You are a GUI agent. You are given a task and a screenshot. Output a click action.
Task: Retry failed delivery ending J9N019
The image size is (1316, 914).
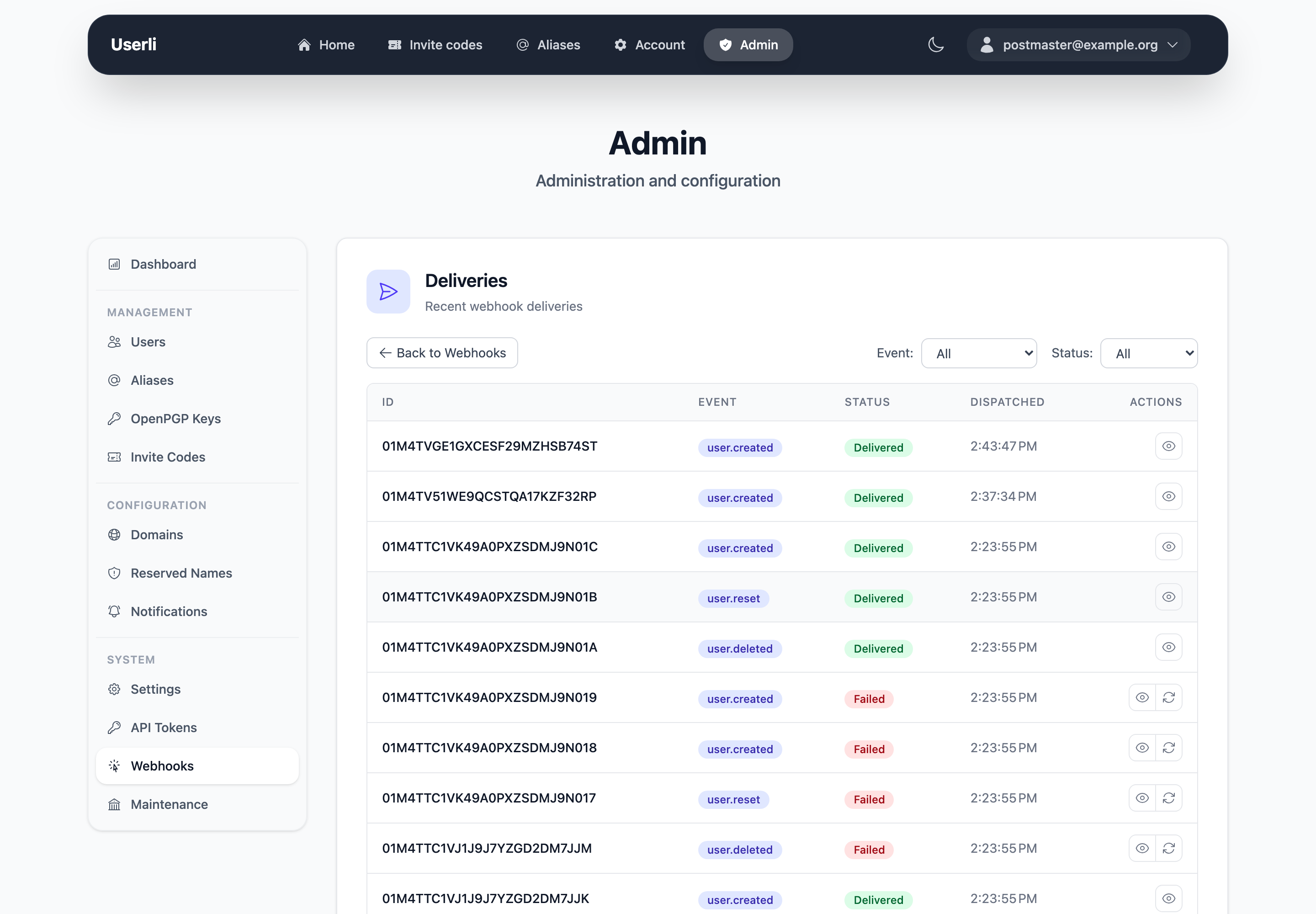(x=1169, y=697)
